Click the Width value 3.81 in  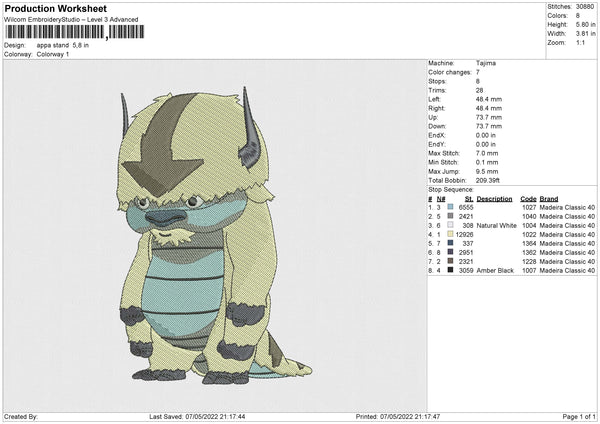pos(585,34)
